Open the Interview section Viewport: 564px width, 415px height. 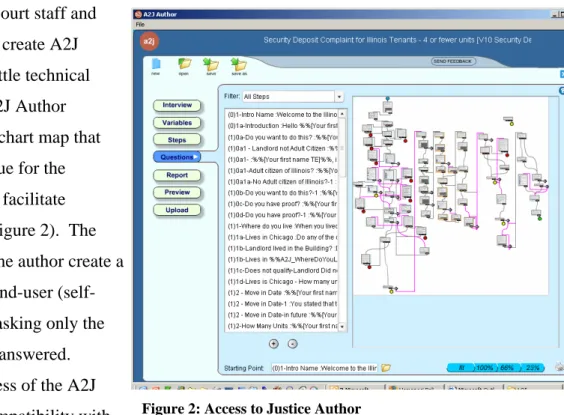click(177, 105)
